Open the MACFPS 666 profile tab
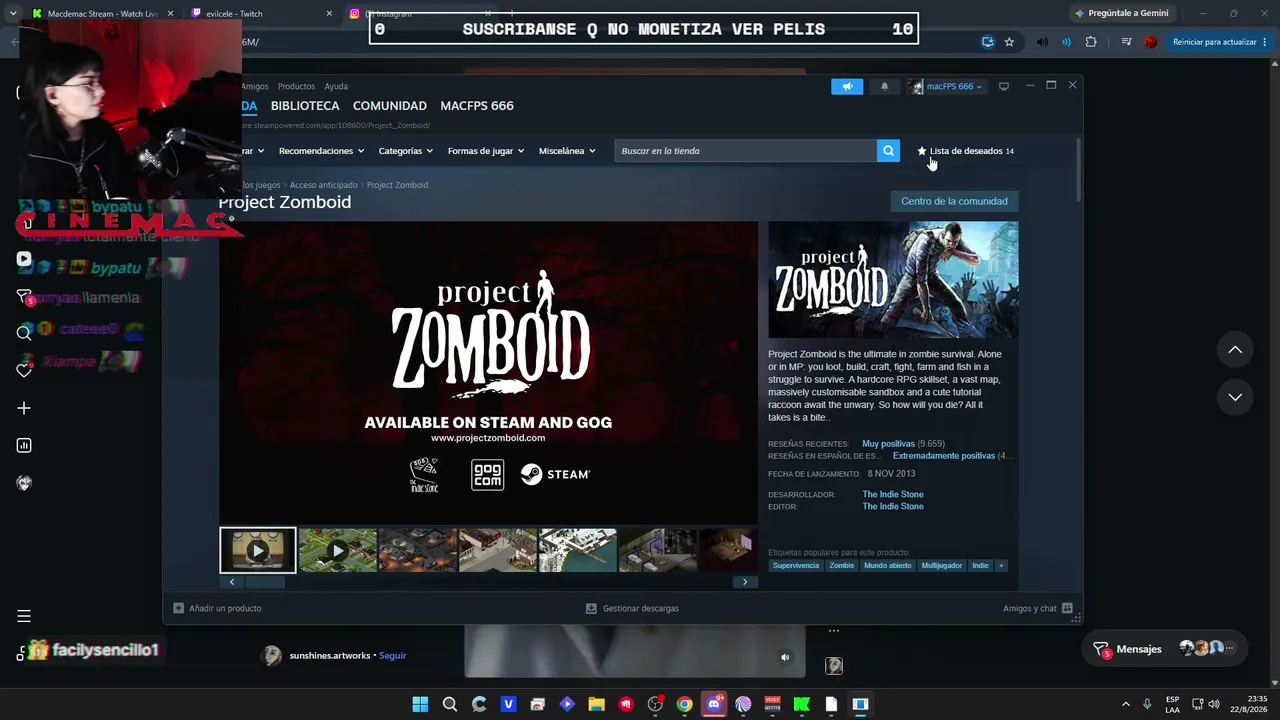The width and height of the screenshot is (1280, 720). click(x=477, y=106)
